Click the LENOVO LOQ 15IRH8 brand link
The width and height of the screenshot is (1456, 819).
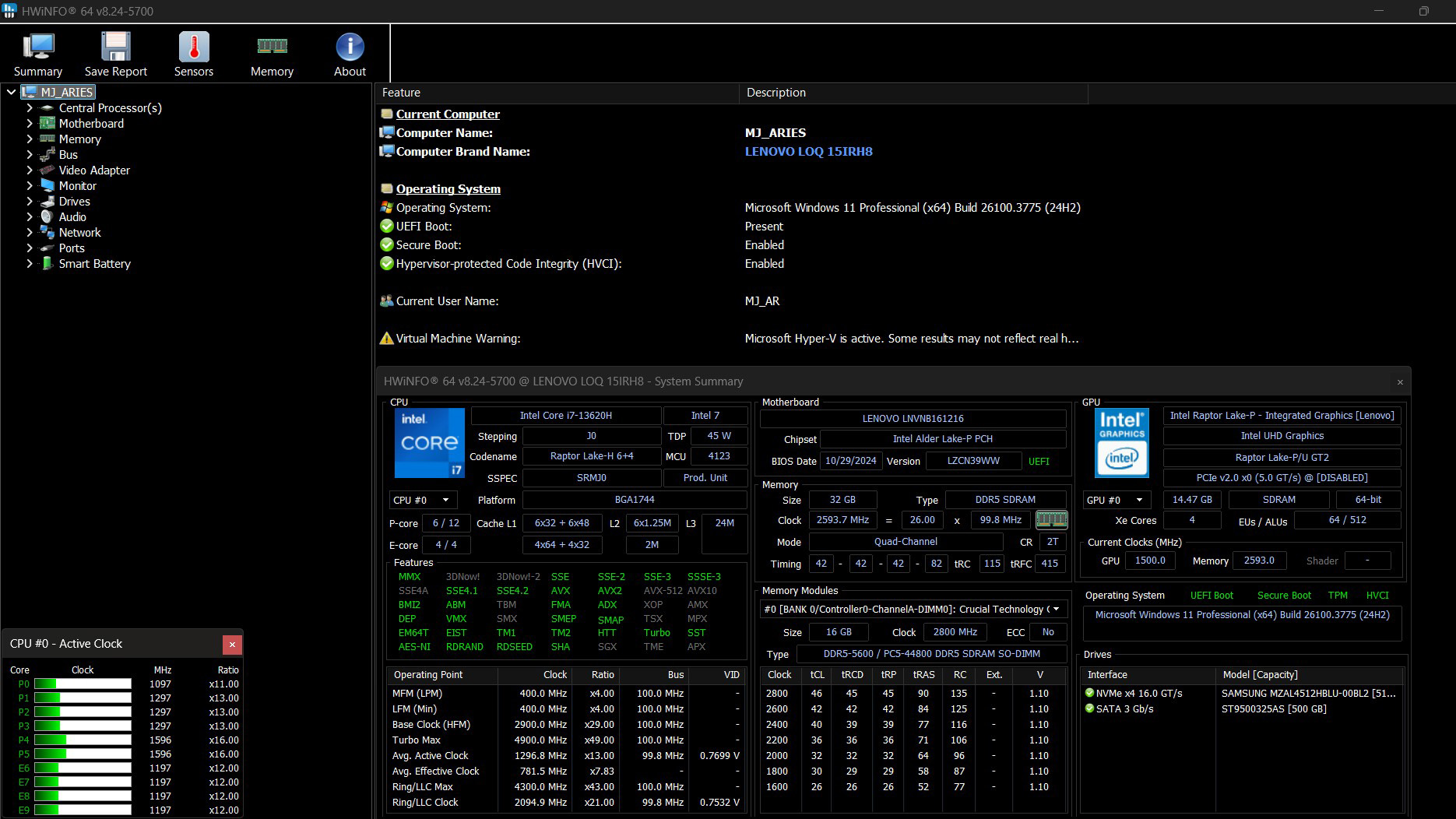tap(808, 152)
